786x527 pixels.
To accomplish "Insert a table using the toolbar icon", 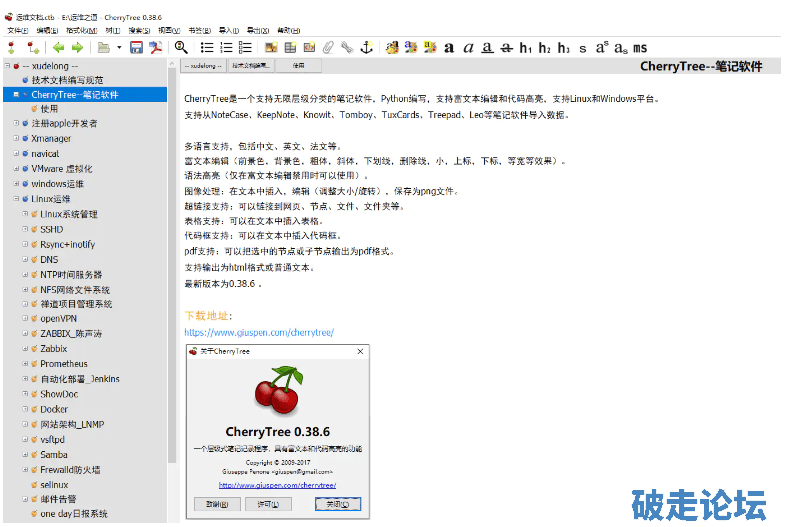I will 290,47.
